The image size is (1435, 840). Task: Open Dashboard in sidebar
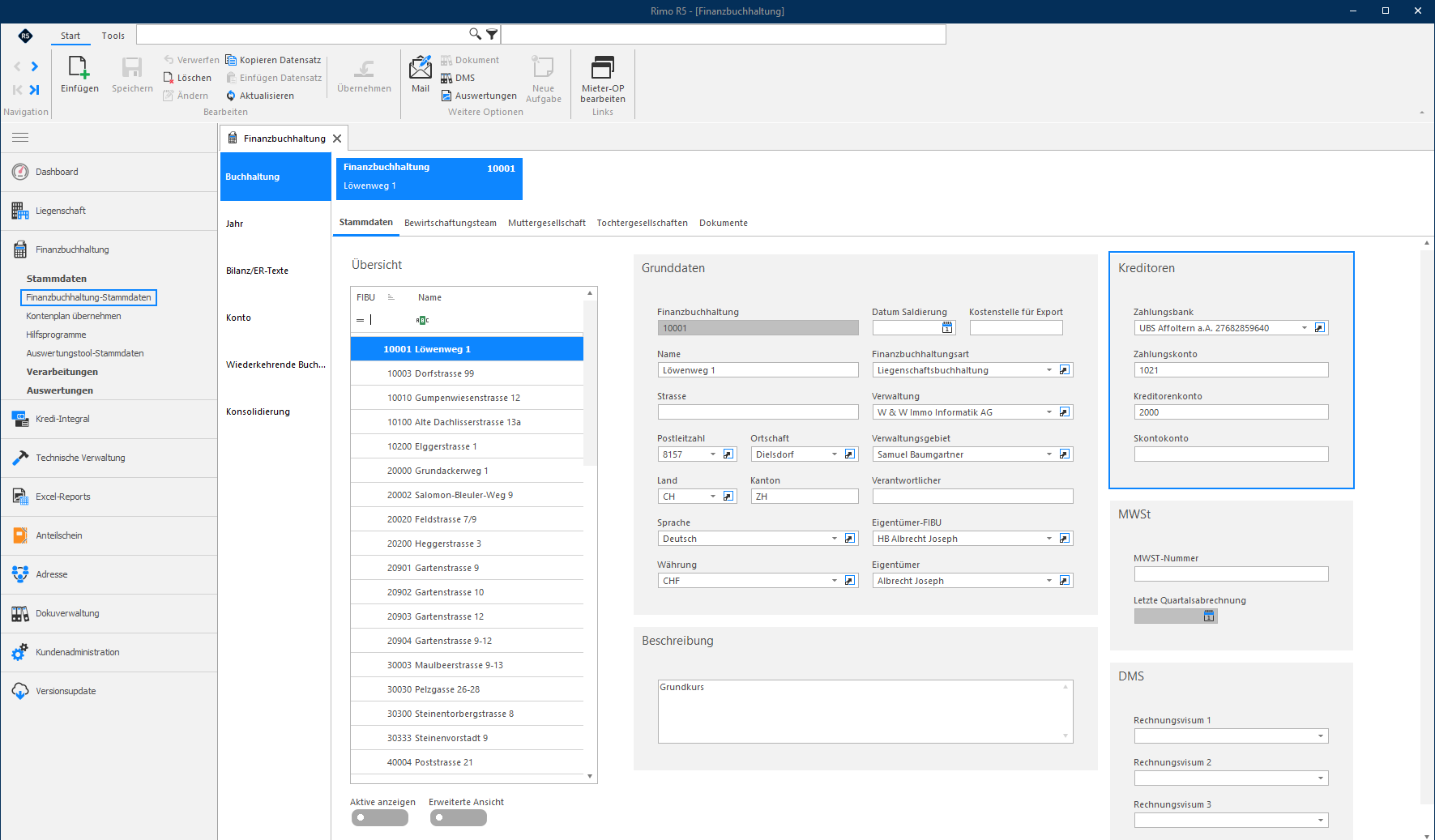click(x=109, y=172)
